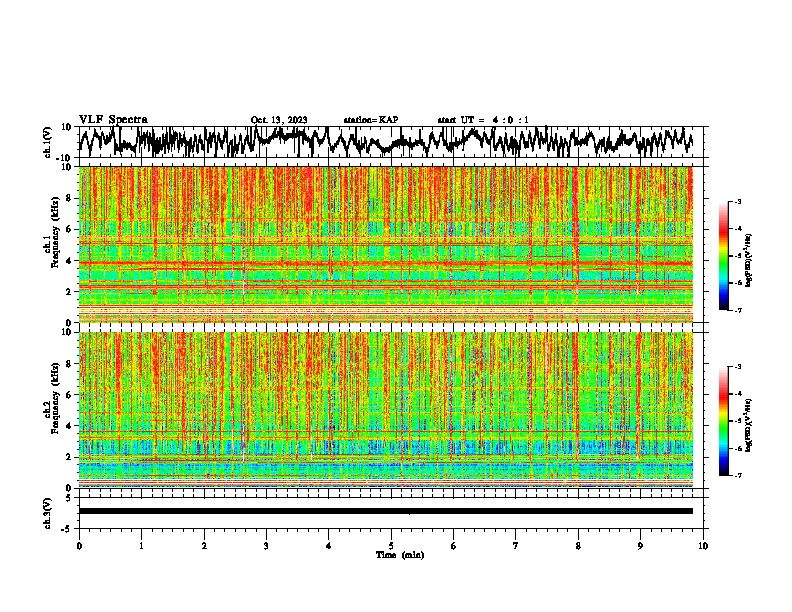
Task: Click the "-3" label on ch.2 color bar
Action: coord(738,367)
